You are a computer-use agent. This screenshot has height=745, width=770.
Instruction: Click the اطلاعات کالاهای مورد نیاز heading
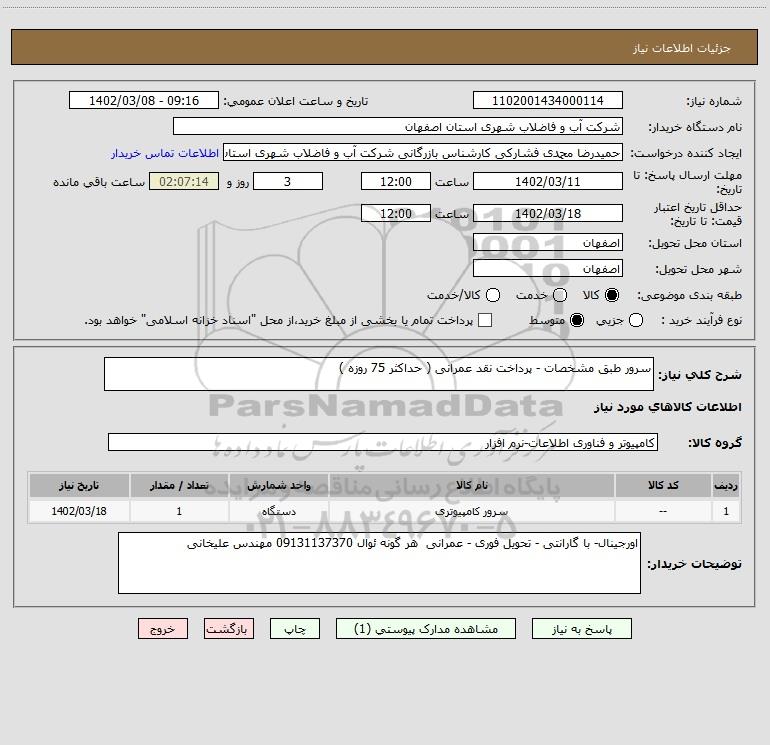pyautogui.click(x=668, y=407)
